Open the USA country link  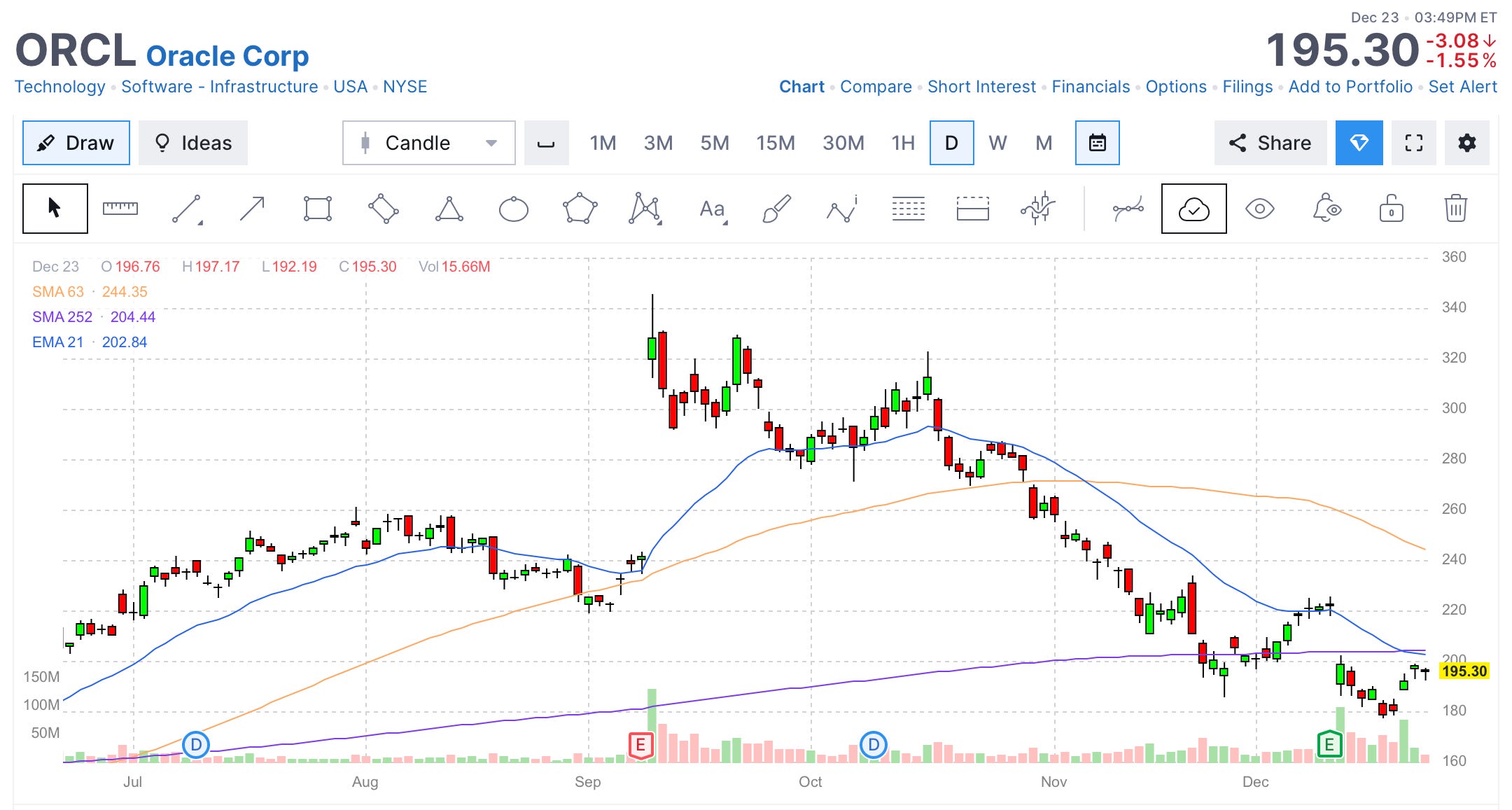(350, 87)
